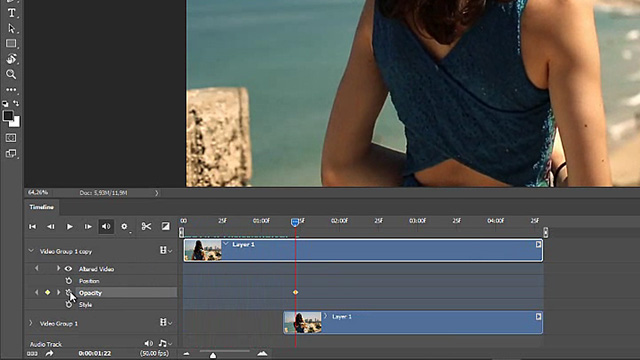The image size is (640, 360).
Task: Select the Horizontal Type tool
Action: pos(11,13)
